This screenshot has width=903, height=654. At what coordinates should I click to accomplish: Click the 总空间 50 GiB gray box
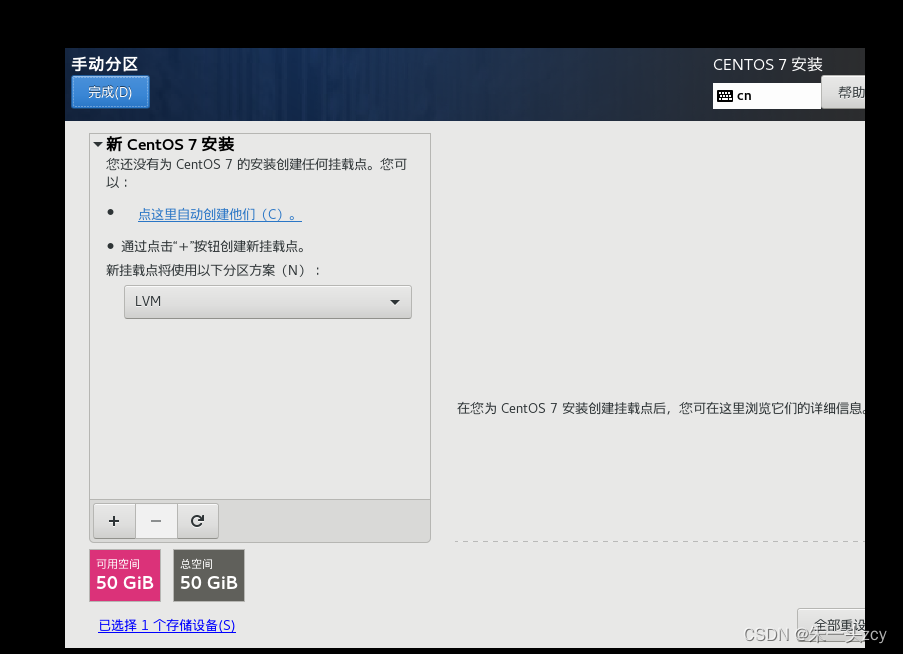tap(209, 575)
